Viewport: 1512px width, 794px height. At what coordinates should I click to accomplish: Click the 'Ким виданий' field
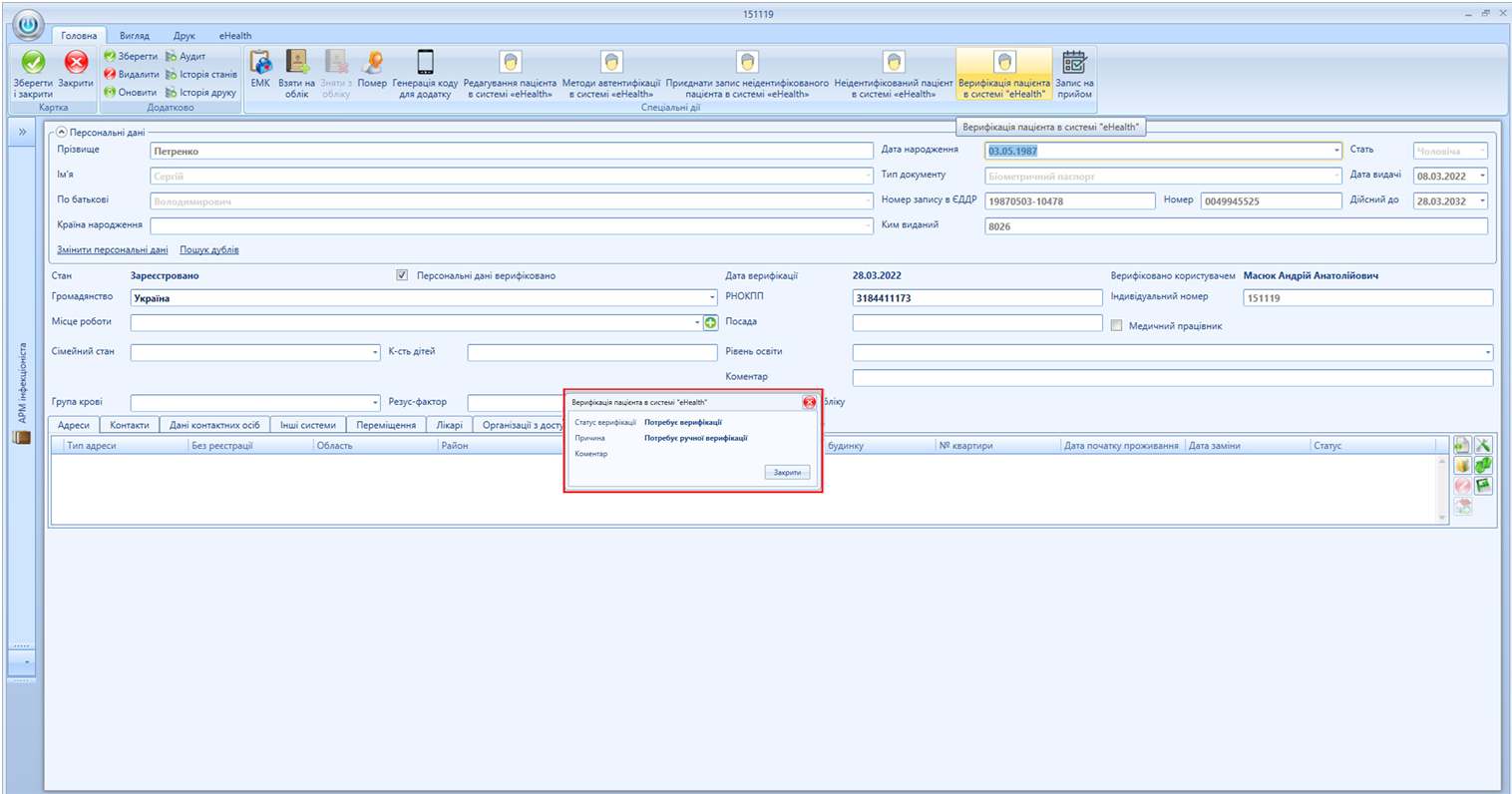1237,226
